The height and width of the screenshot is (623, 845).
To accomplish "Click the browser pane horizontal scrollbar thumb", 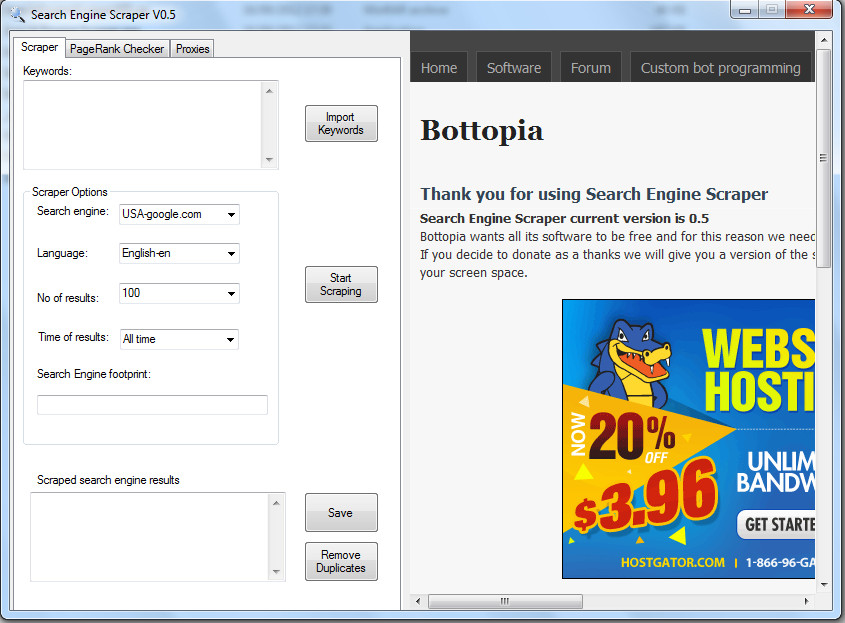I will (x=505, y=601).
